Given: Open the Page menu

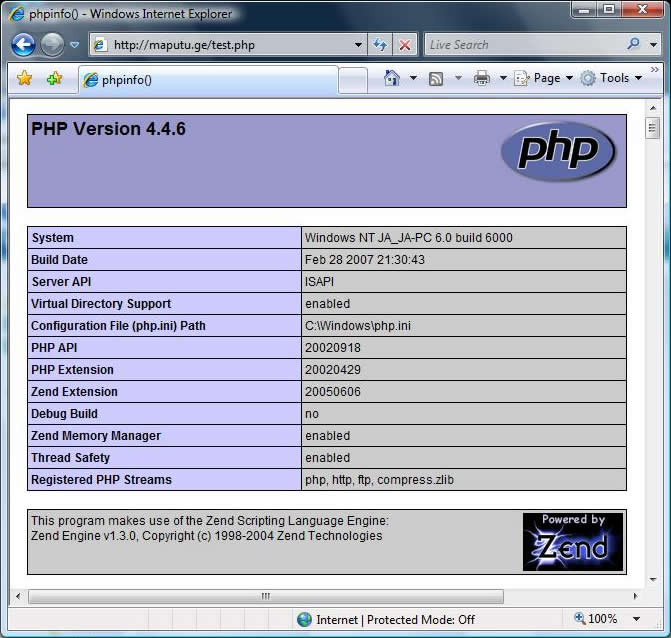Looking at the screenshot, I should click(543, 78).
